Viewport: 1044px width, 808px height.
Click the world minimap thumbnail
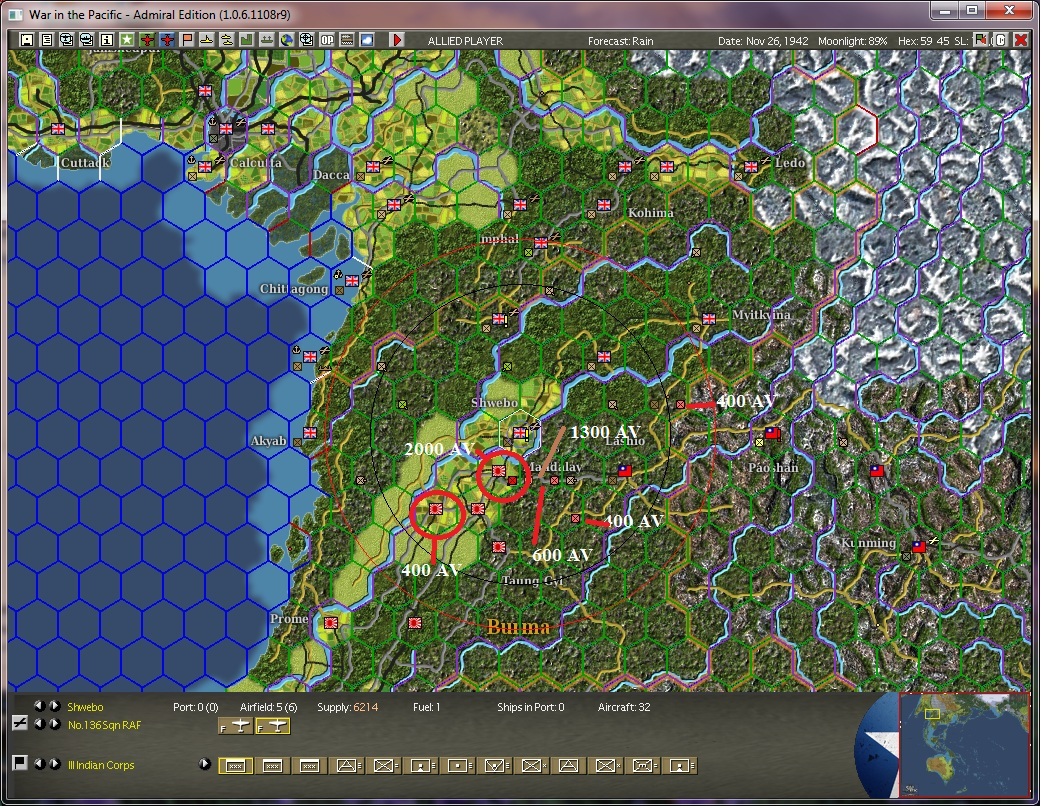pos(964,745)
